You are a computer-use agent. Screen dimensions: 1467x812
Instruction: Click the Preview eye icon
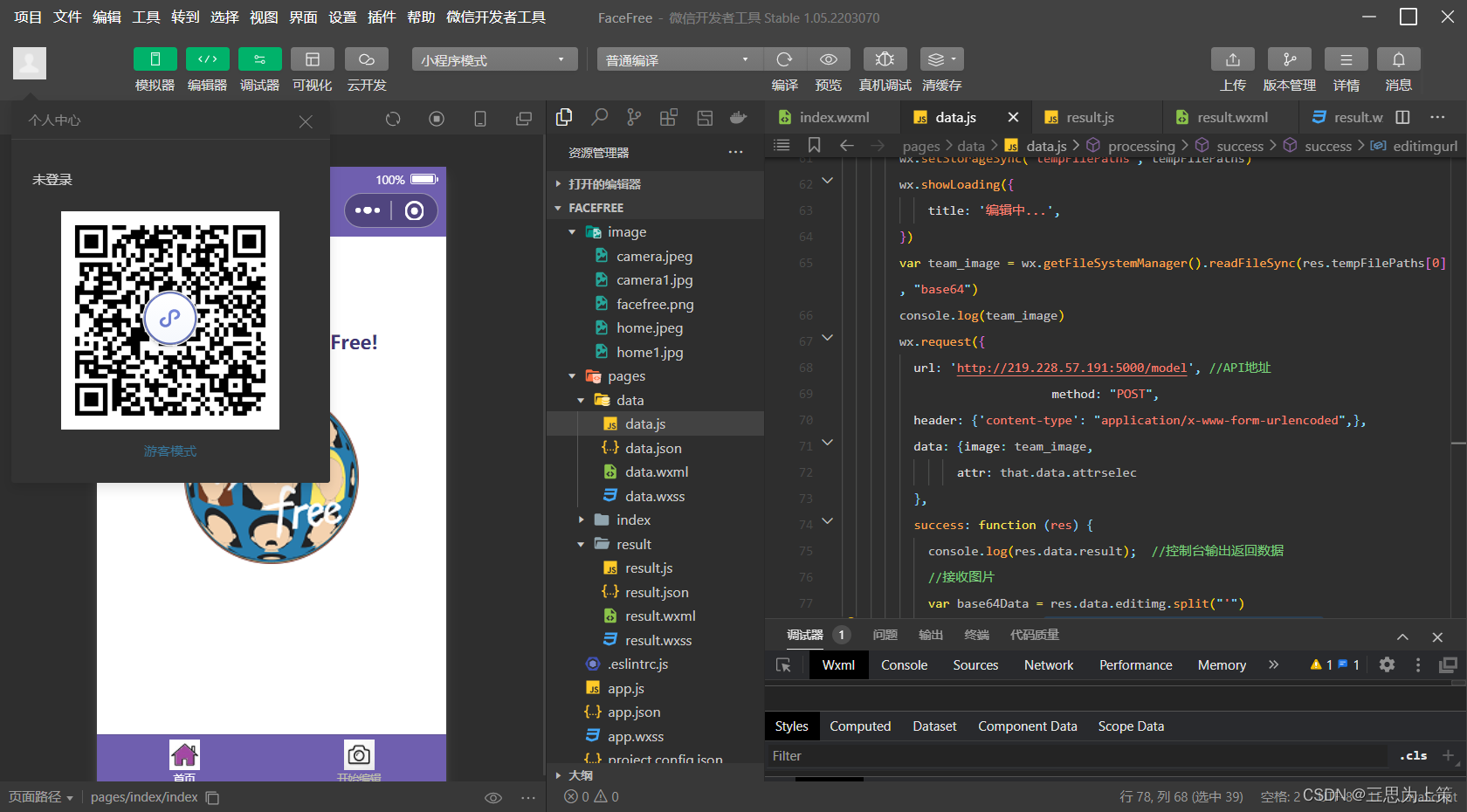tap(829, 58)
